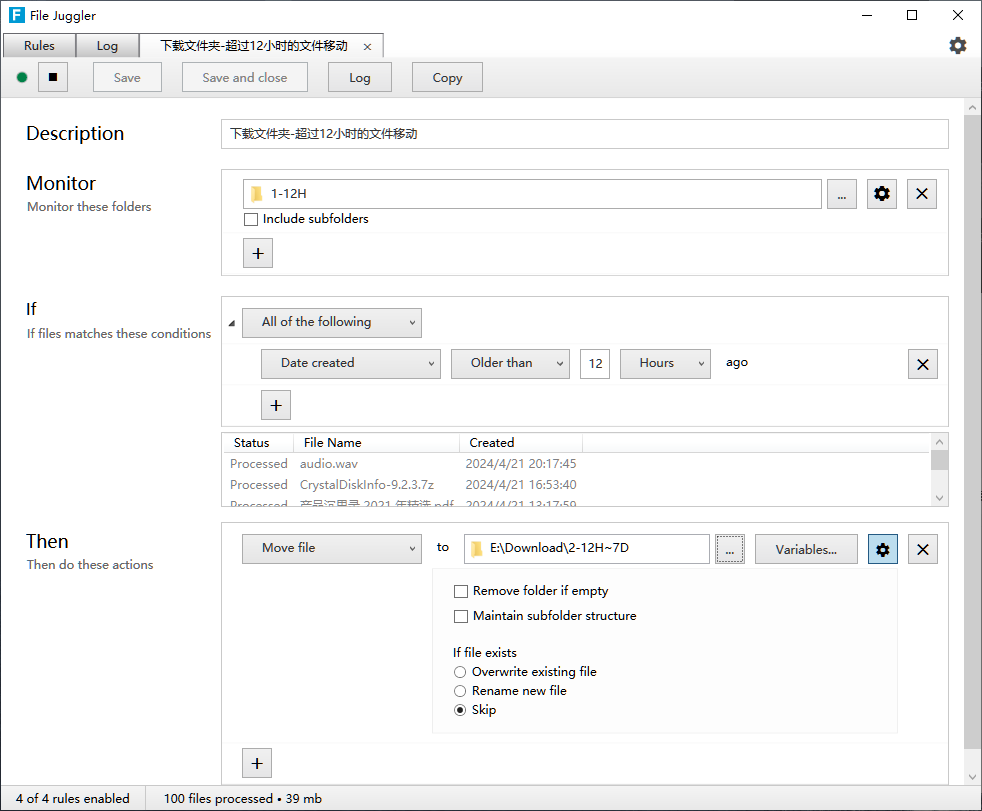Click the Variables... button

(806, 549)
